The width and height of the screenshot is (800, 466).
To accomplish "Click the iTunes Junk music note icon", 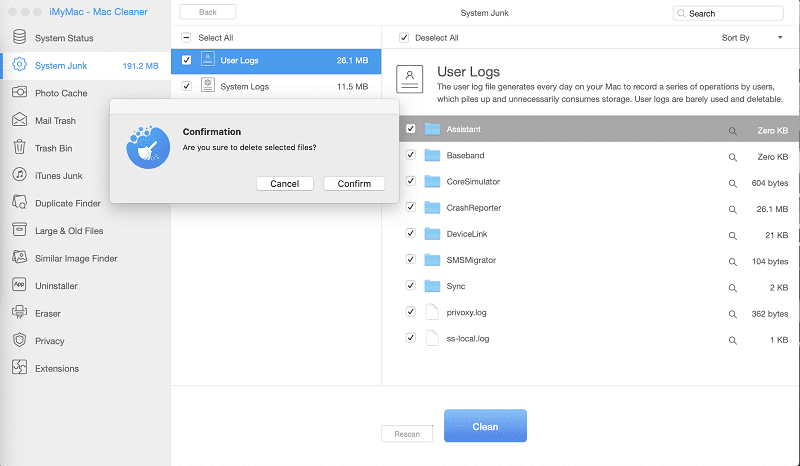I will (x=19, y=175).
